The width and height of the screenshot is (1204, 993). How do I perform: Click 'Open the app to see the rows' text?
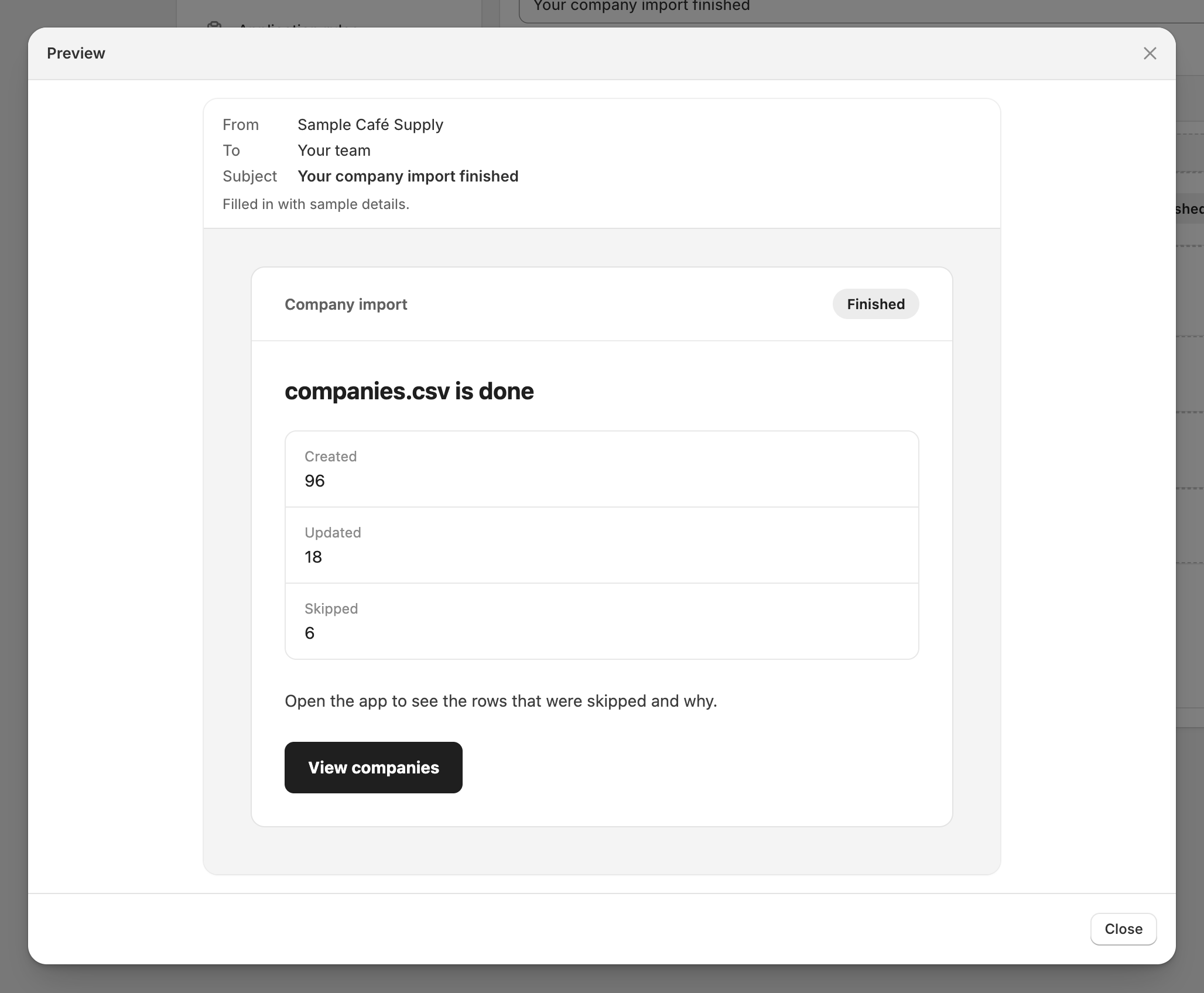(x=501, y=701)
